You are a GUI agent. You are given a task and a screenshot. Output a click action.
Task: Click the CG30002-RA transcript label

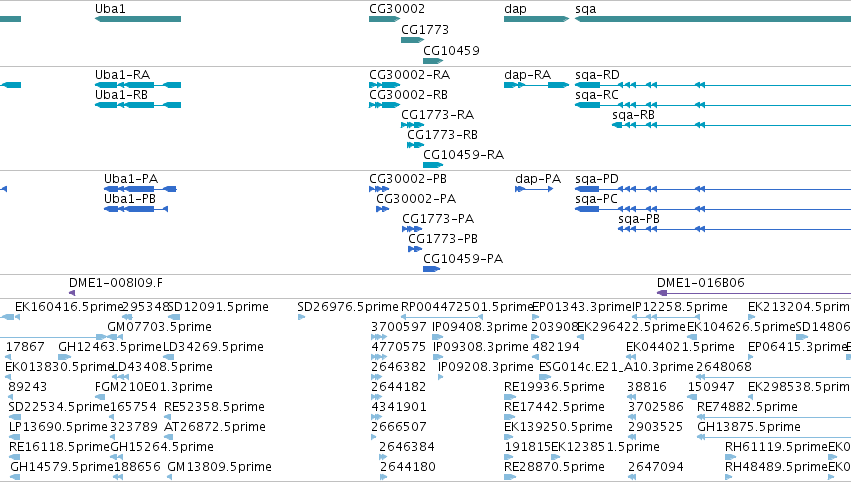point(410,75)
